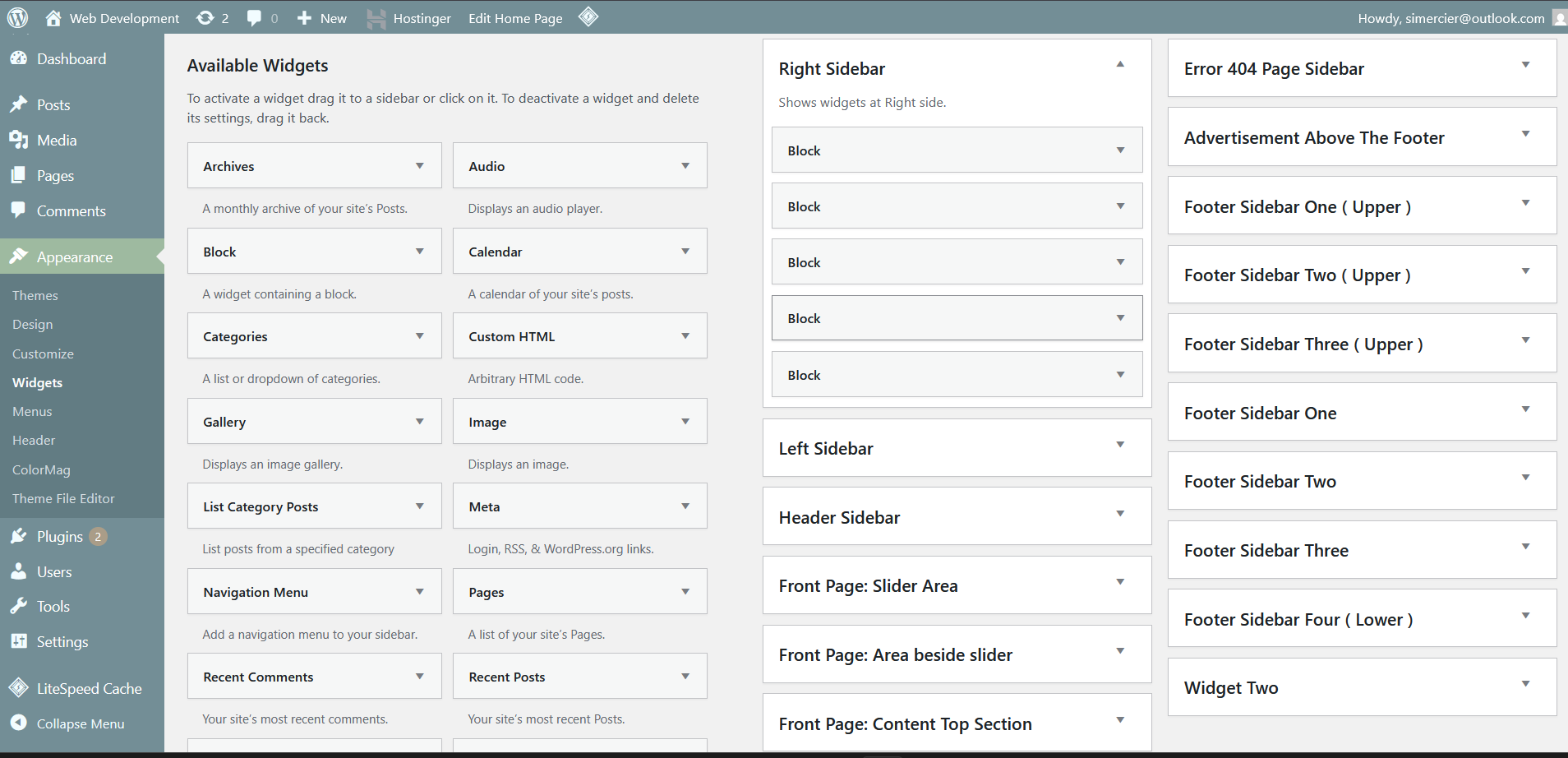Click the Collapse Menu button

pos(80,723)
